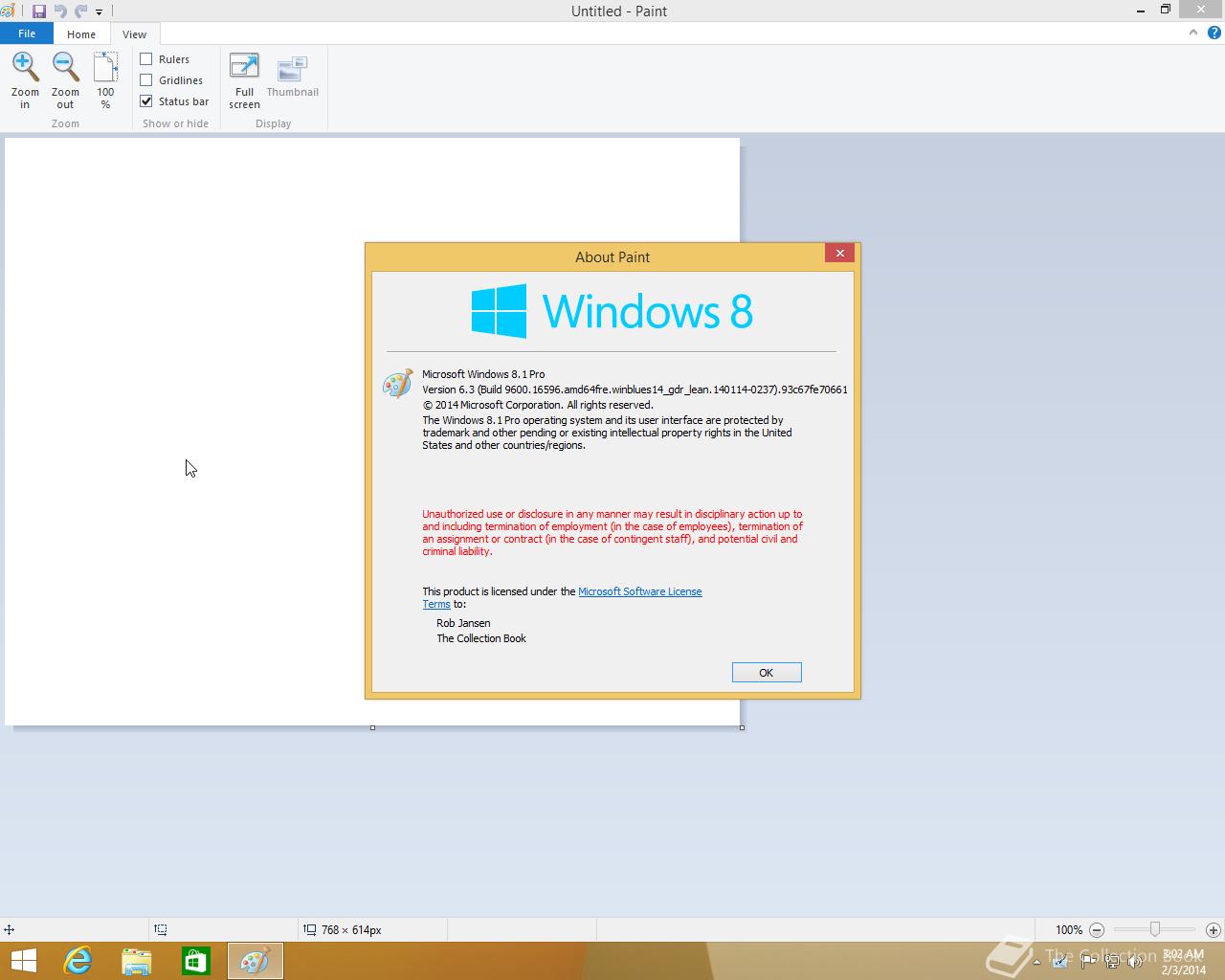Screen dimensions: 1225x980
Task: Click the Version 6.3 build text line
Action: coord(635,390)
